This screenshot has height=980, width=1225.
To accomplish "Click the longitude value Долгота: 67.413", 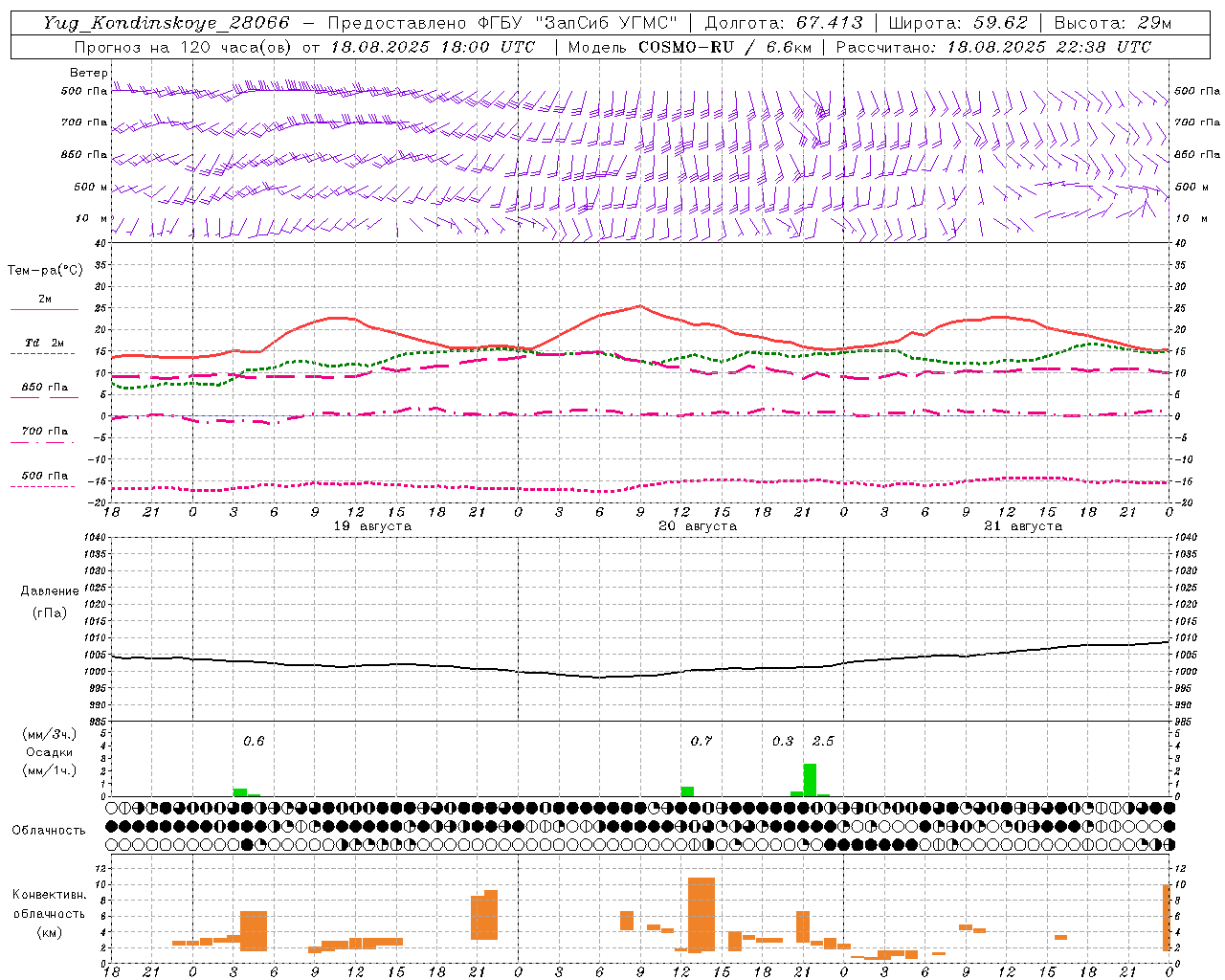I will (783, 23).
